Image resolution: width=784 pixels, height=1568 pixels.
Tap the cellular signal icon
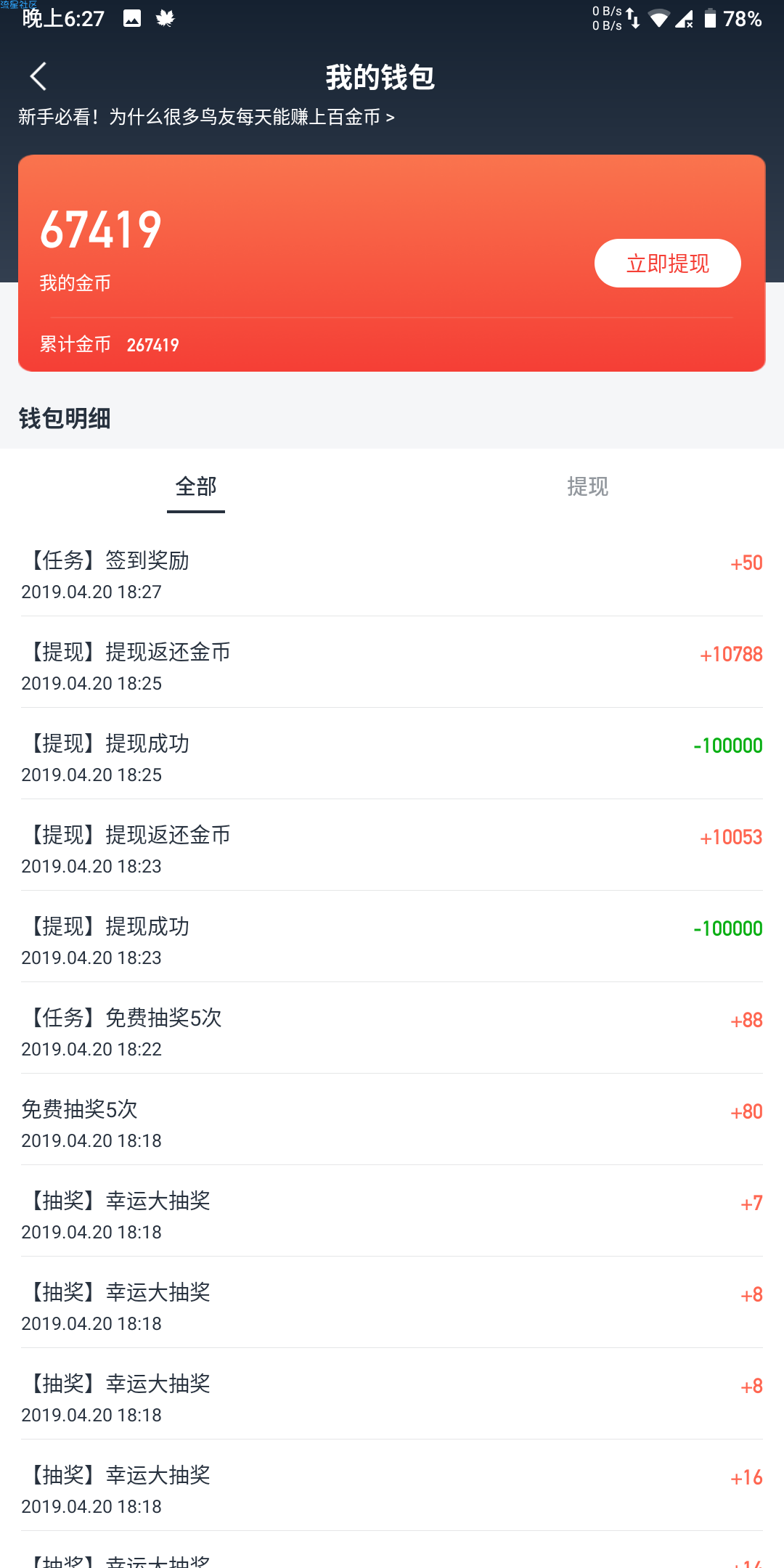pos(684,18)
